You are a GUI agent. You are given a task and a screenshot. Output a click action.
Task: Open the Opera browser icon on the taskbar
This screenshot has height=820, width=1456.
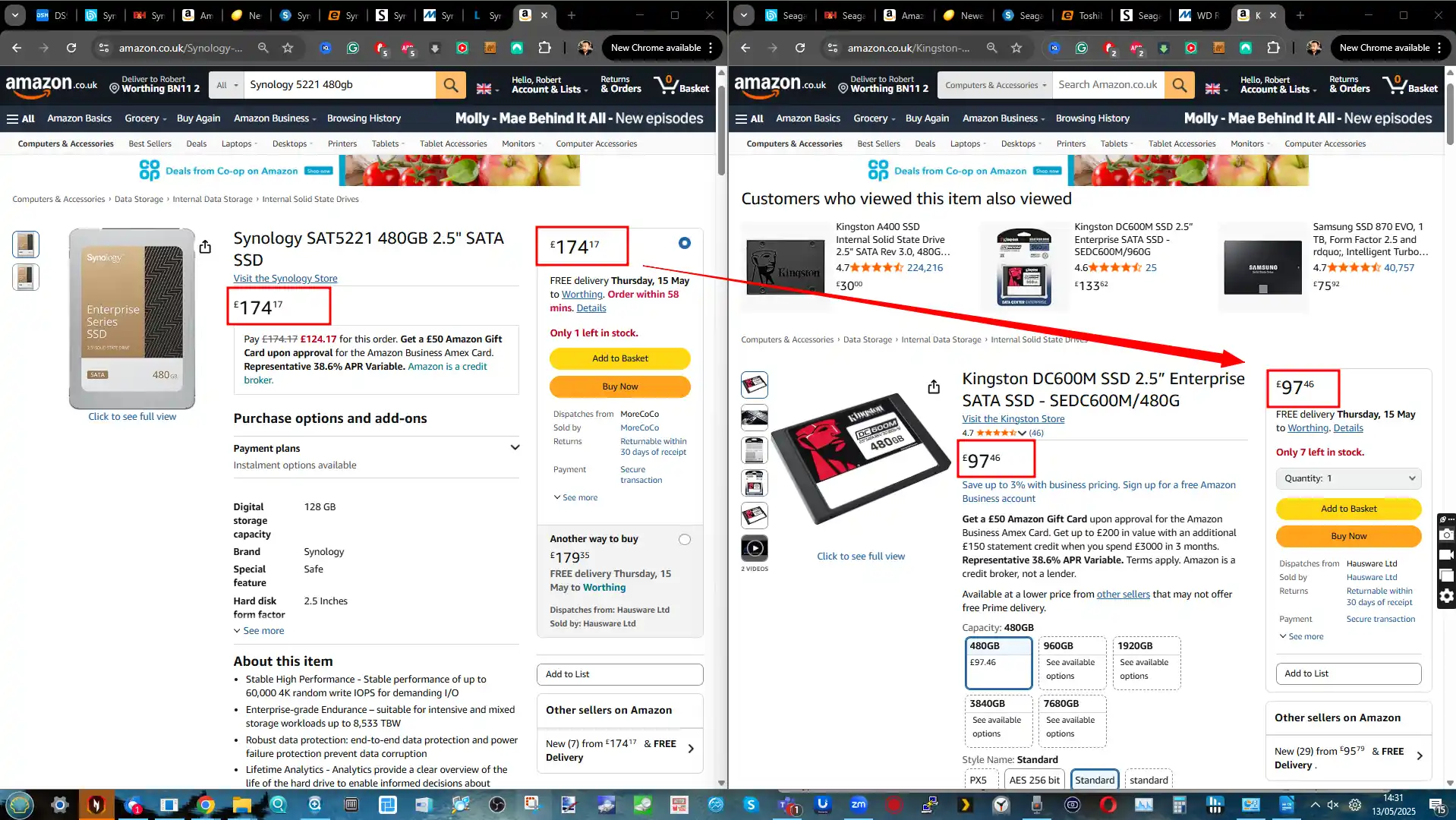pyautogui.click(x=1108, y=805)
